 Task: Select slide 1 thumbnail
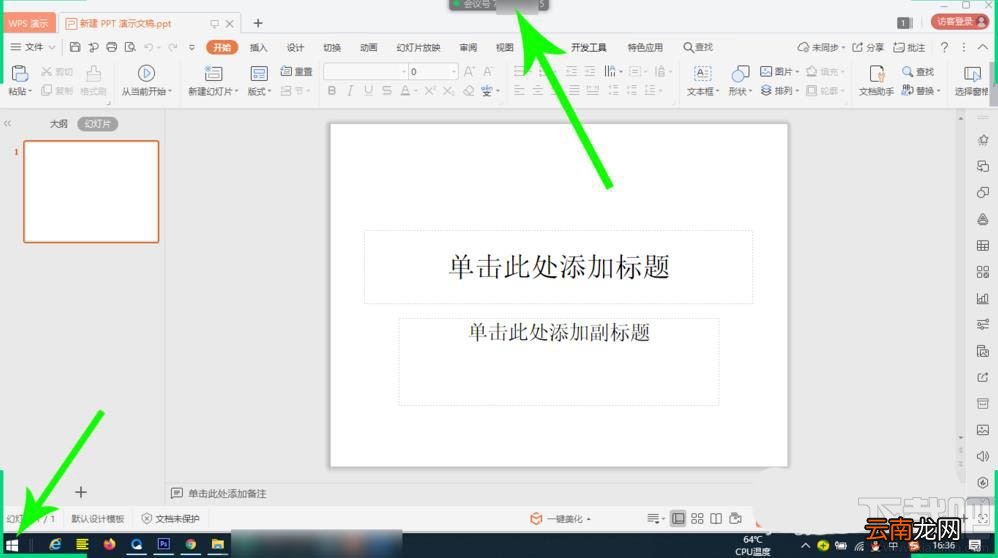(91, 192)
